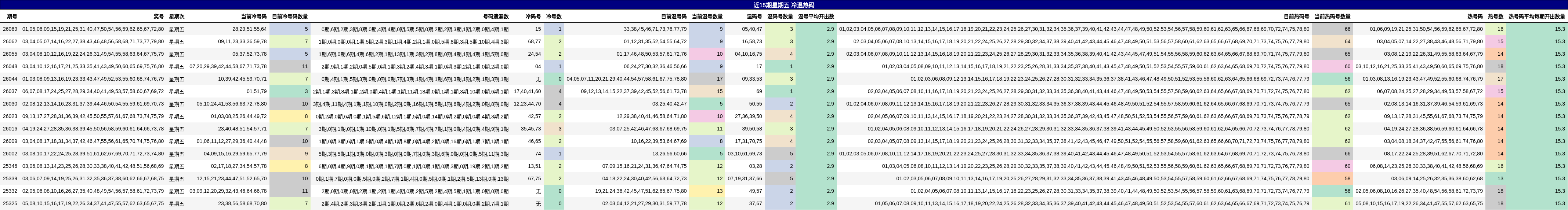Click the '热号数' column header

click(1496, 16)
